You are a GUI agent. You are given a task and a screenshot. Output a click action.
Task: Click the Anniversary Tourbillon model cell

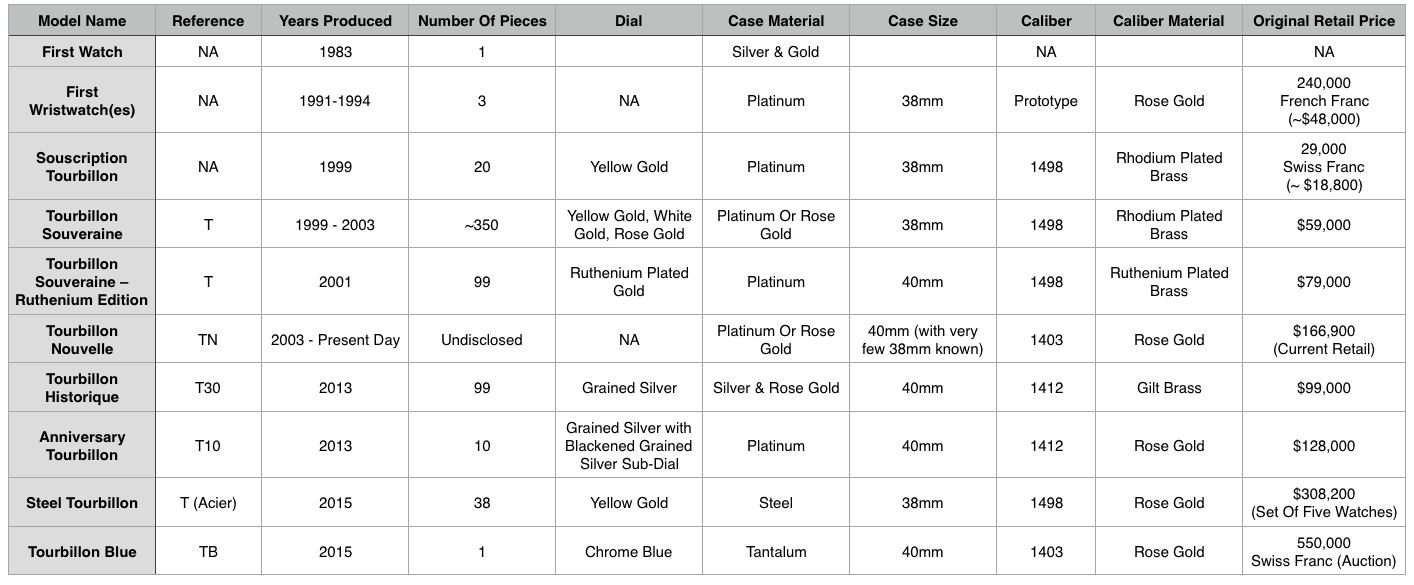82,446
